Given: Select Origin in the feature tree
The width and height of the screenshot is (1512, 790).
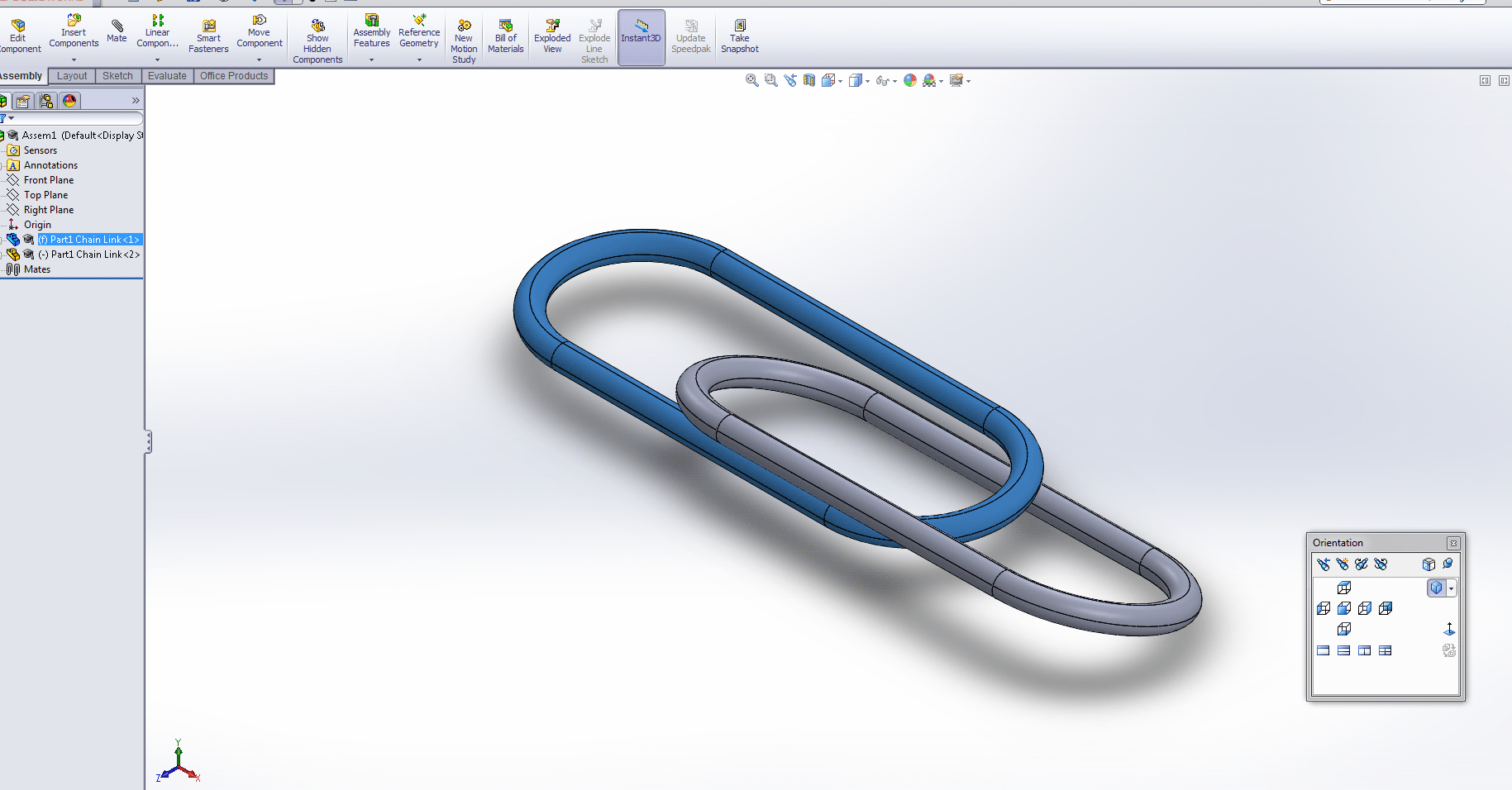Looking at the screenshot, I should tap(37, 225).
